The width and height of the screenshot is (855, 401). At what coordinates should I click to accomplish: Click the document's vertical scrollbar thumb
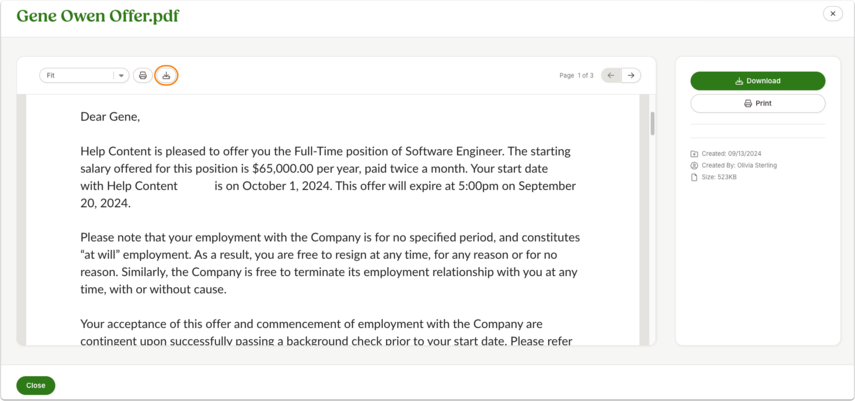[652, 123]
